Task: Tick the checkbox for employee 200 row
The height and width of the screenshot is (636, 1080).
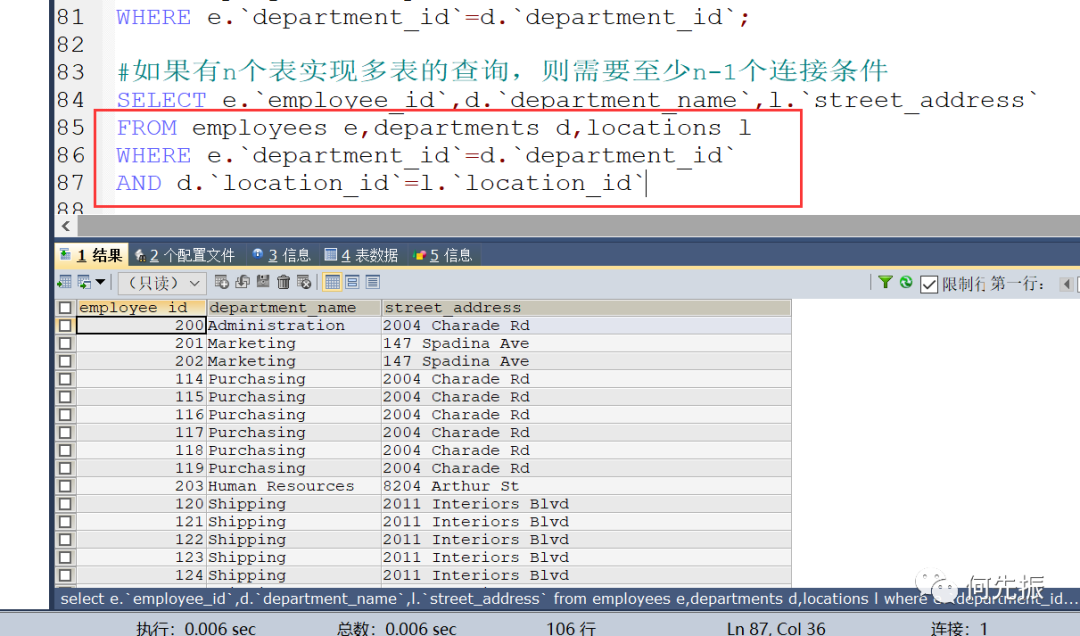Action: click(x=65, y=325)
